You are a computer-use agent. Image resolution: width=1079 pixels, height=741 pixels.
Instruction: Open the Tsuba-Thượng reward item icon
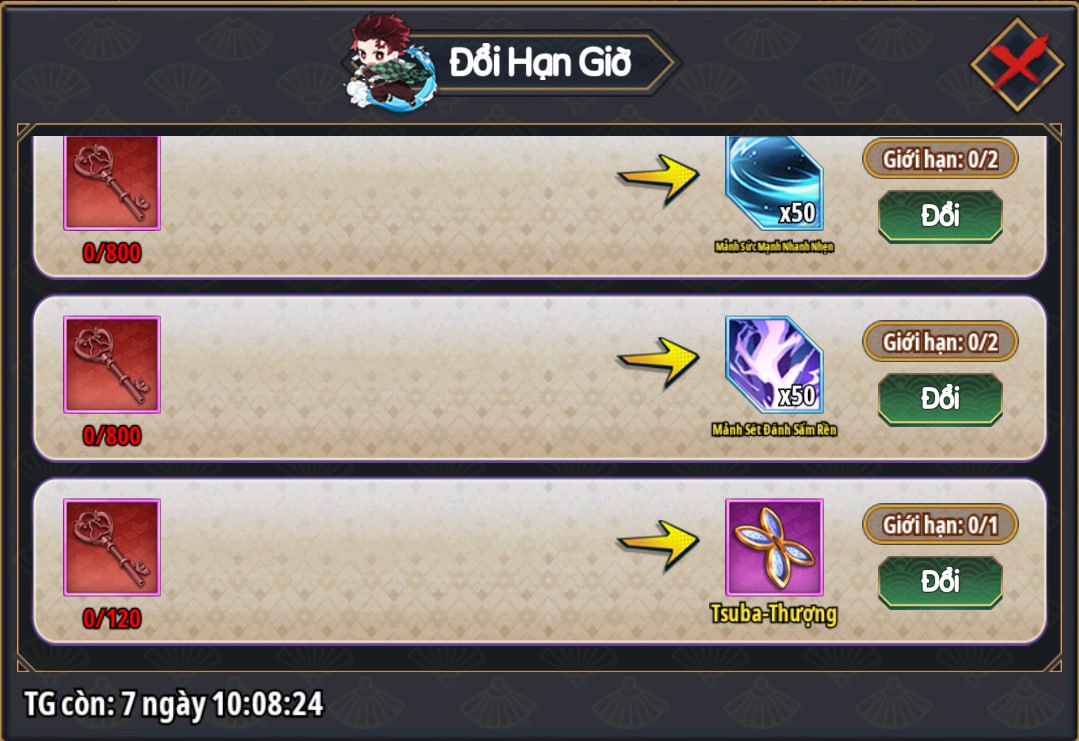(x=774, y=548)
